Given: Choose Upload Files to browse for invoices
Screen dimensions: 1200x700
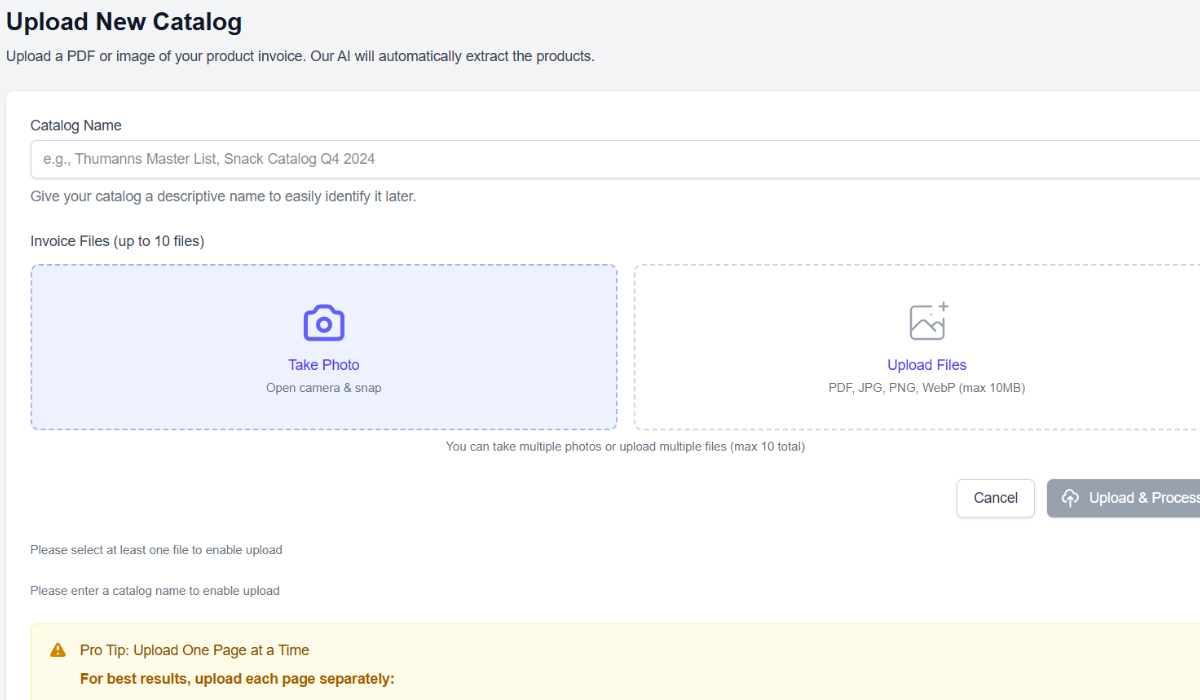Looking at the screenshot, I should (x=927, y=364).
